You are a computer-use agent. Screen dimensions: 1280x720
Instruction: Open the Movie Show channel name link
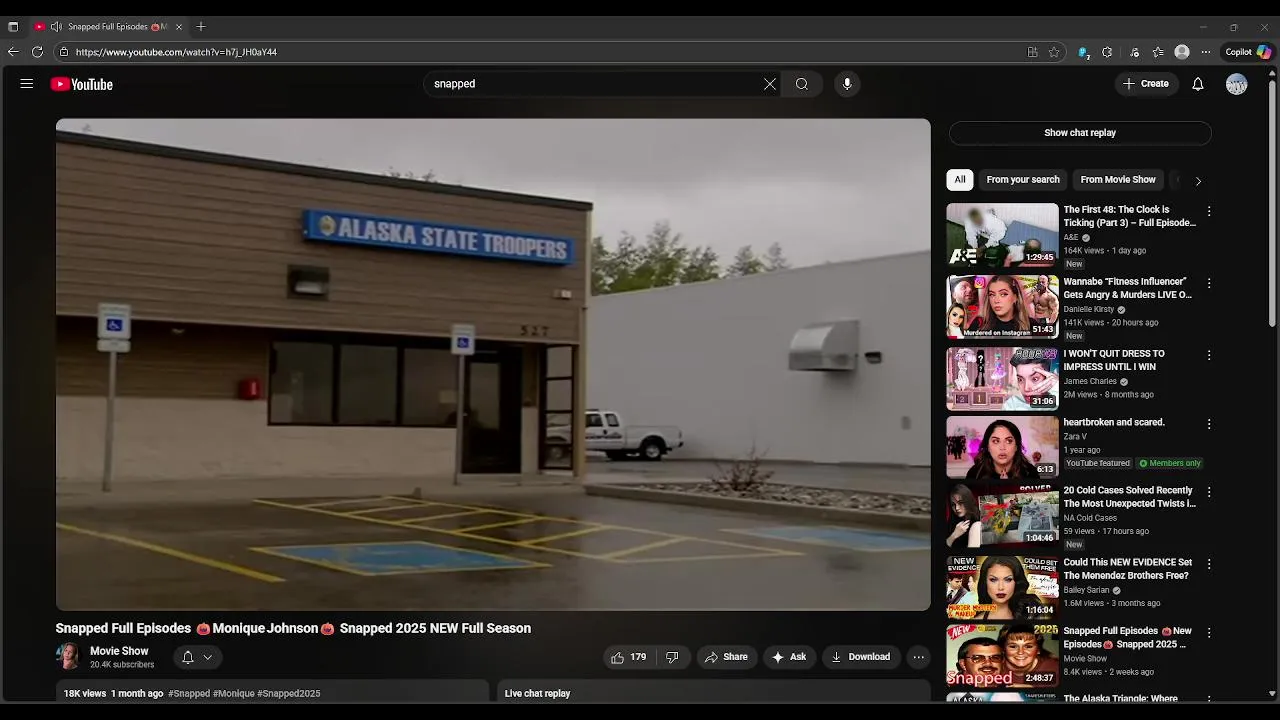coord(119,651)
